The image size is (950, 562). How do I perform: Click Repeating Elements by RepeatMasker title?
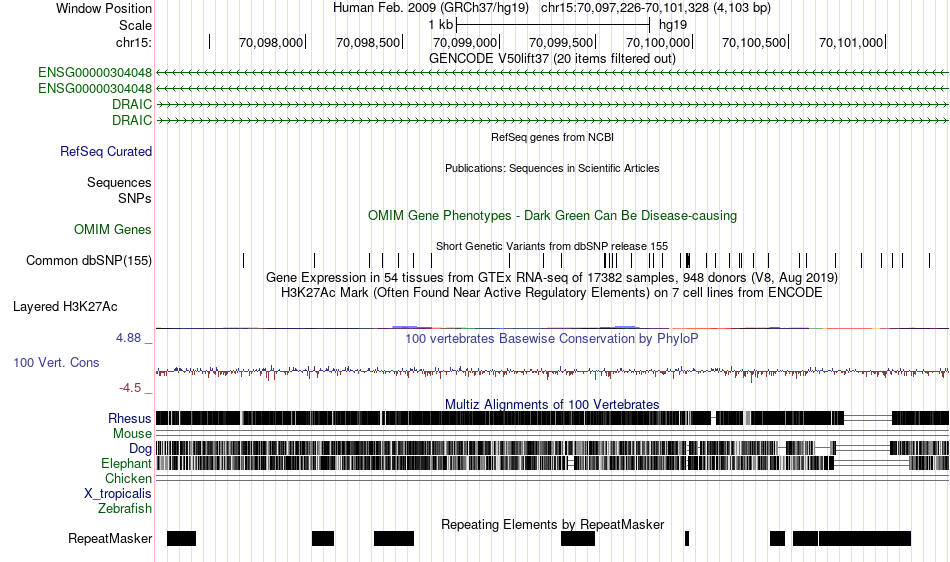(x=552, y=524)
